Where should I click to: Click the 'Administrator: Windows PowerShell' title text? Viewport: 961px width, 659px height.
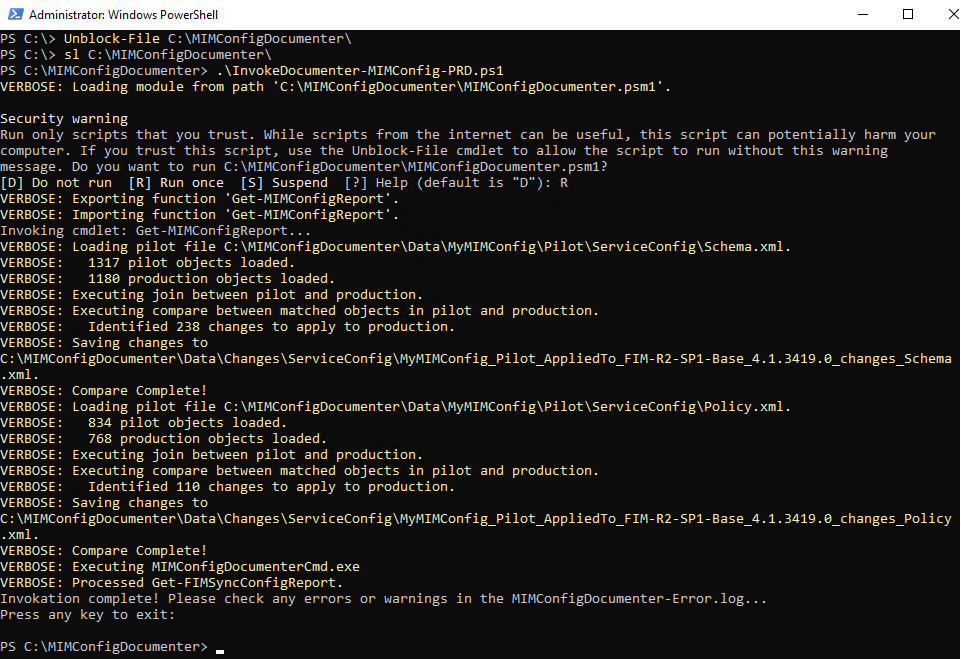123,15
